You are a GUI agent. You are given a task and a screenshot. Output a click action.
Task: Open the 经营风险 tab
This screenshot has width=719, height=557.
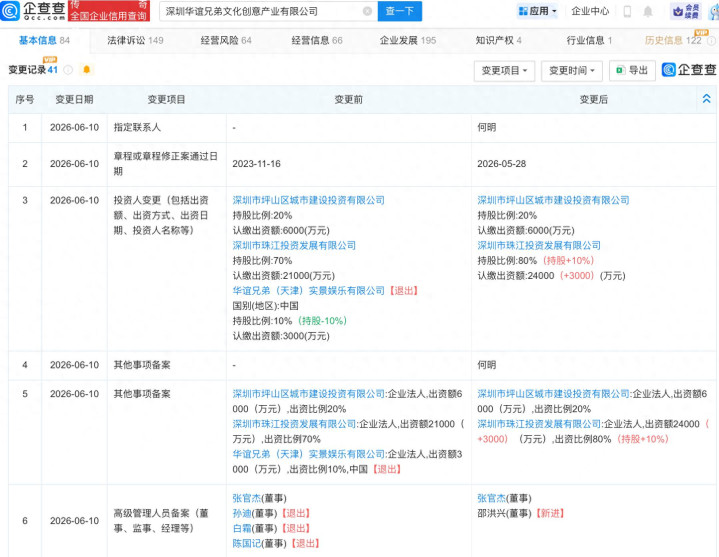pyautogui.click(x=226, y=40)
